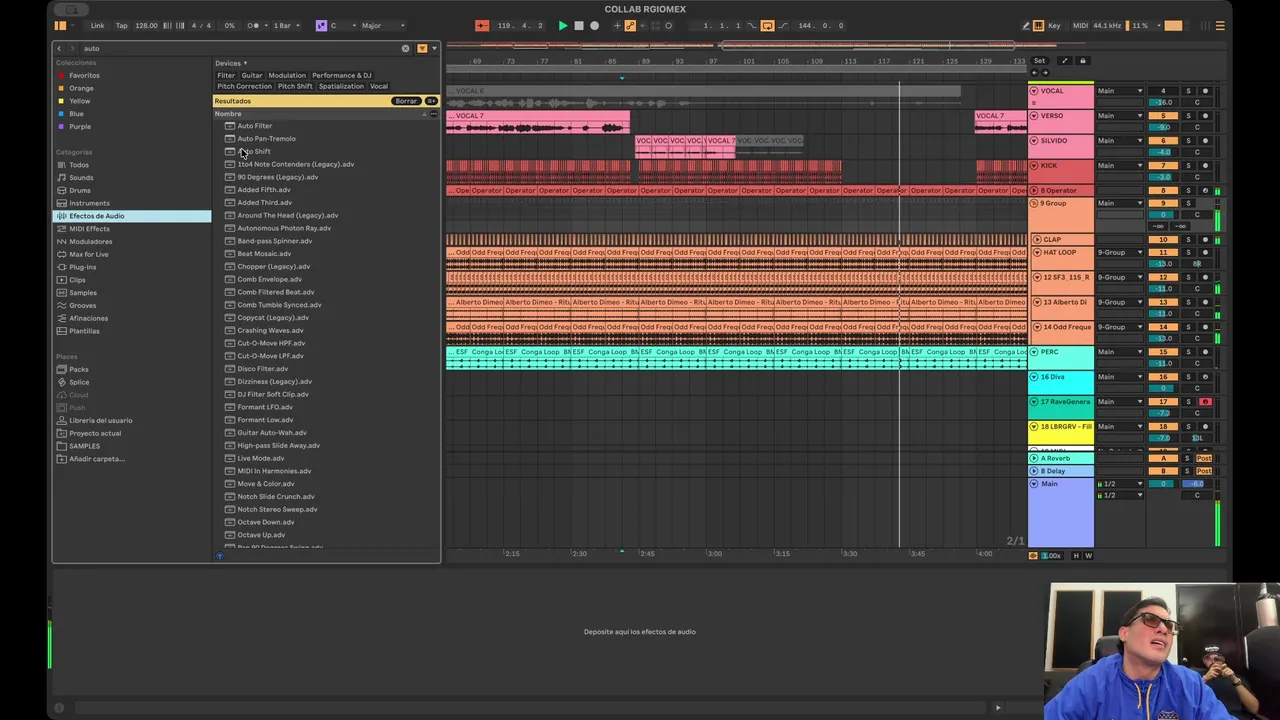Unfold the 8 Operator track
This screenshot has width=1280, height=720.
[x=1034, y=190]
